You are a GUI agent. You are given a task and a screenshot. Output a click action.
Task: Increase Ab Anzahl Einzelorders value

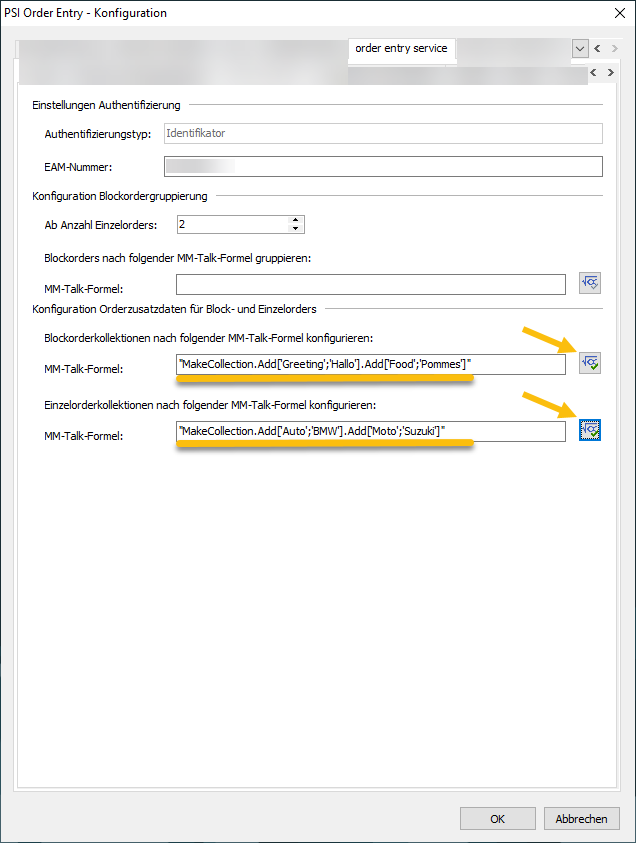pos(295,220)
